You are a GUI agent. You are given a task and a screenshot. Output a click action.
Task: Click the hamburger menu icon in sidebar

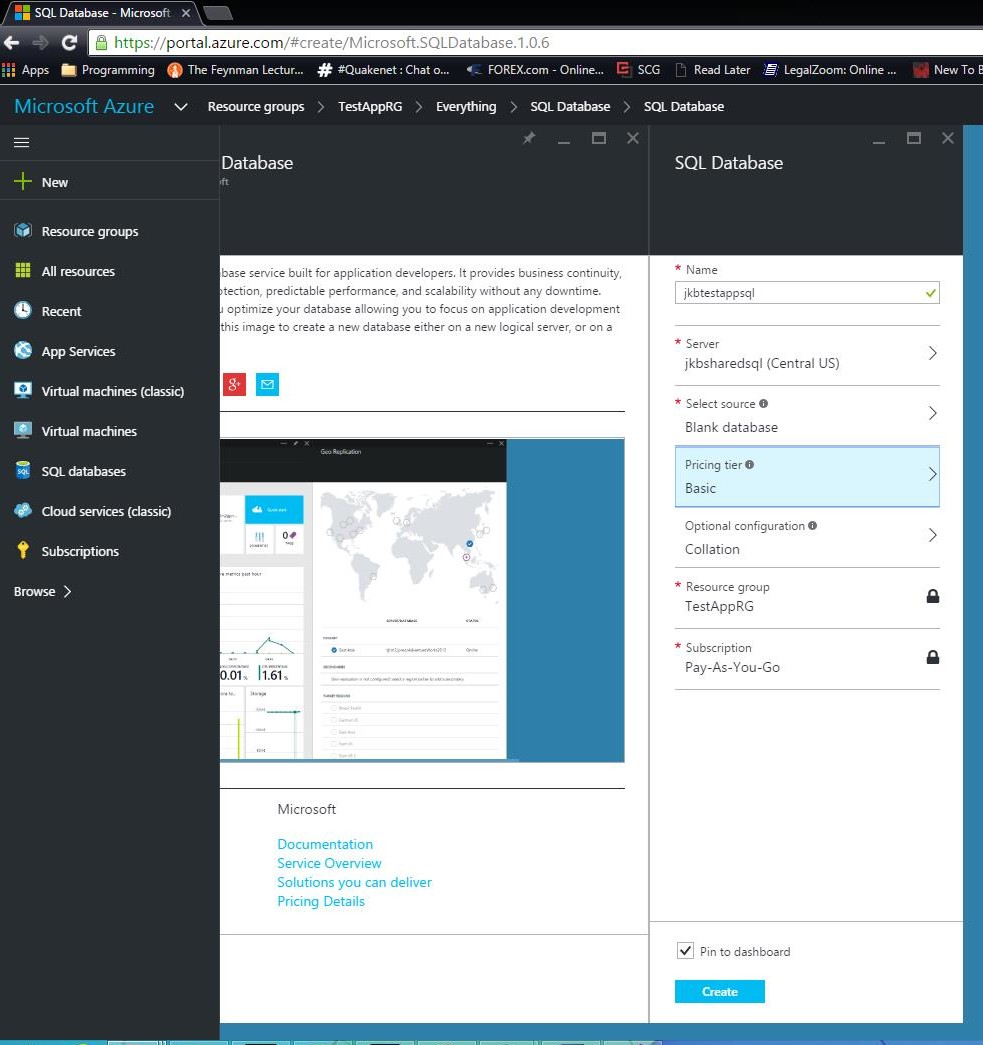pyautogui.click(x=21, y=143)
